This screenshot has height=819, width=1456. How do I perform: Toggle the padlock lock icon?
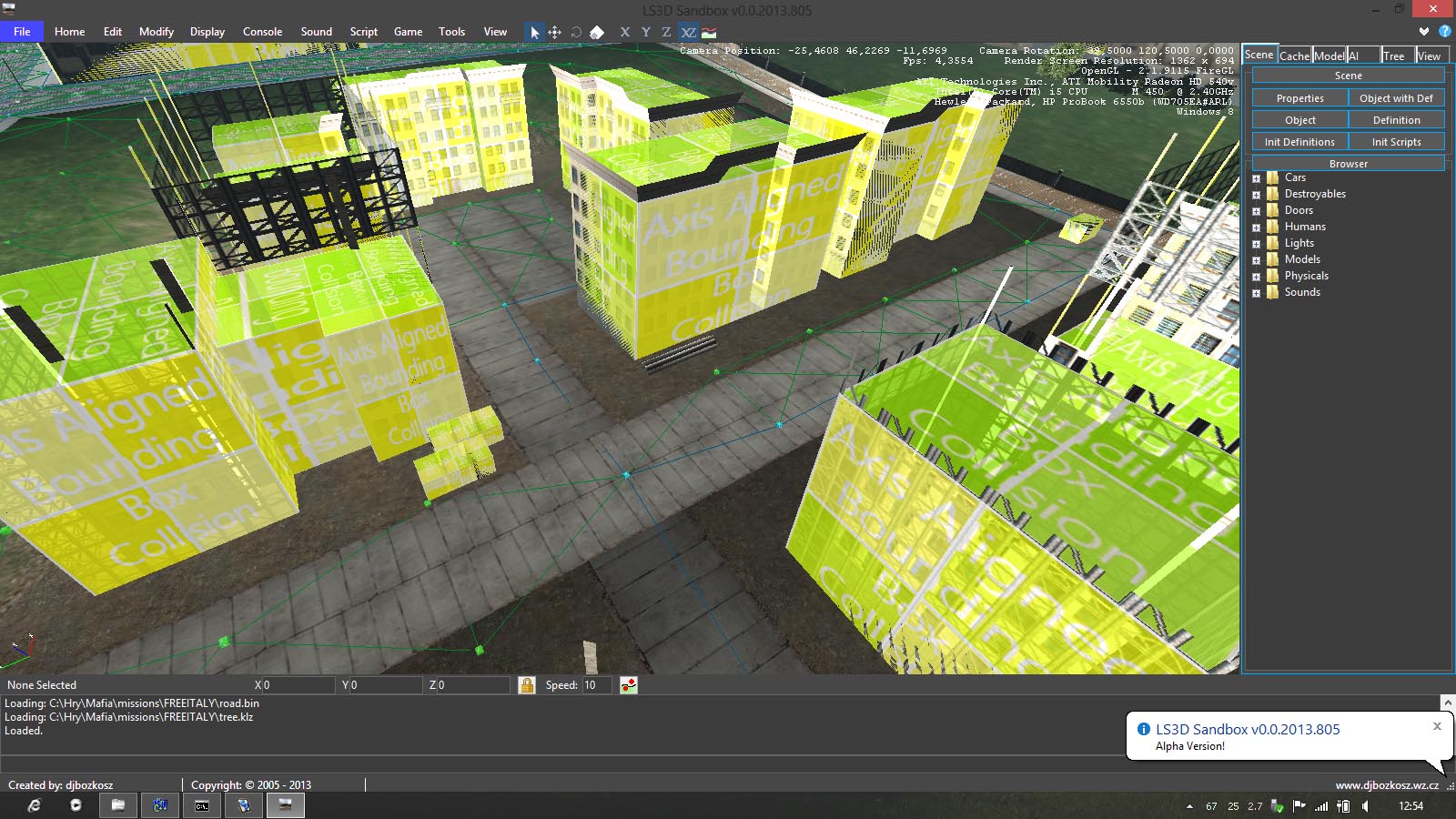coord(527,685)
